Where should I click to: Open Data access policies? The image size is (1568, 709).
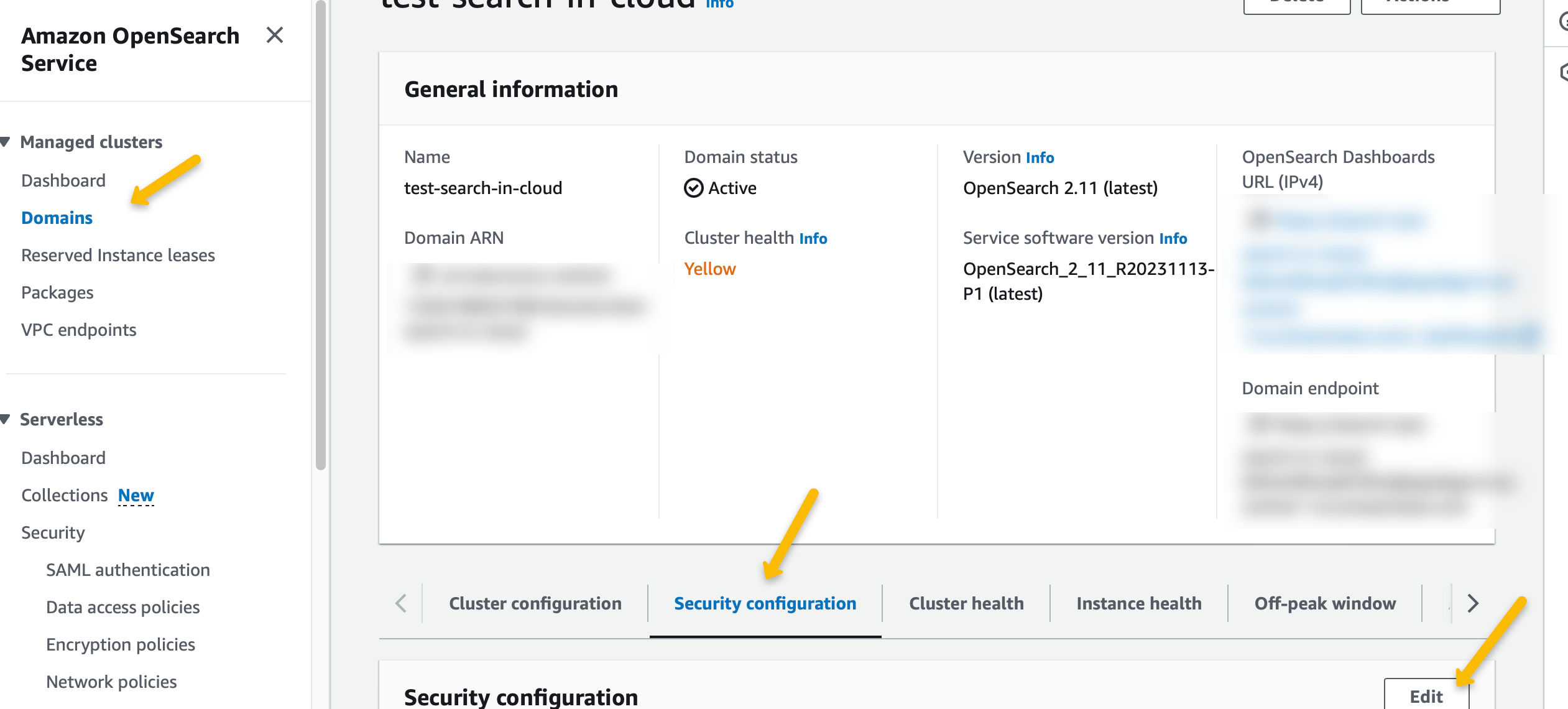click(x=123, y=607)
